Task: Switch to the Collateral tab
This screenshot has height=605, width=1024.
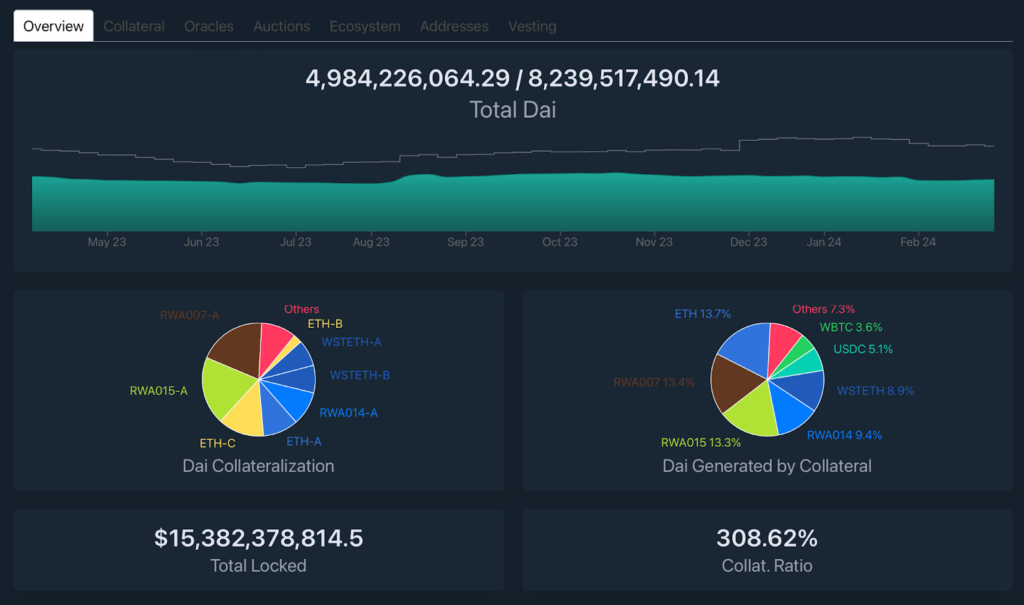Action: pos(133,26)
